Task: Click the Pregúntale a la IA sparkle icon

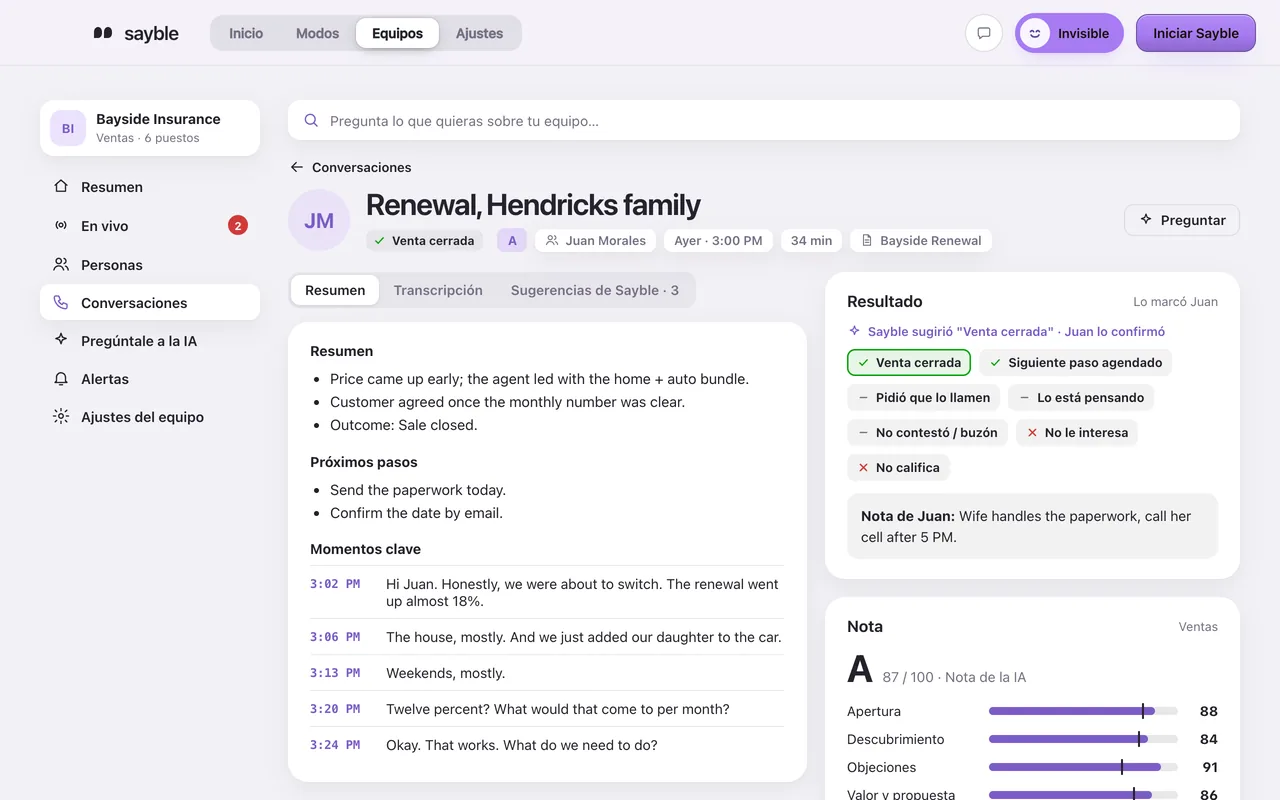Action: 61,340
